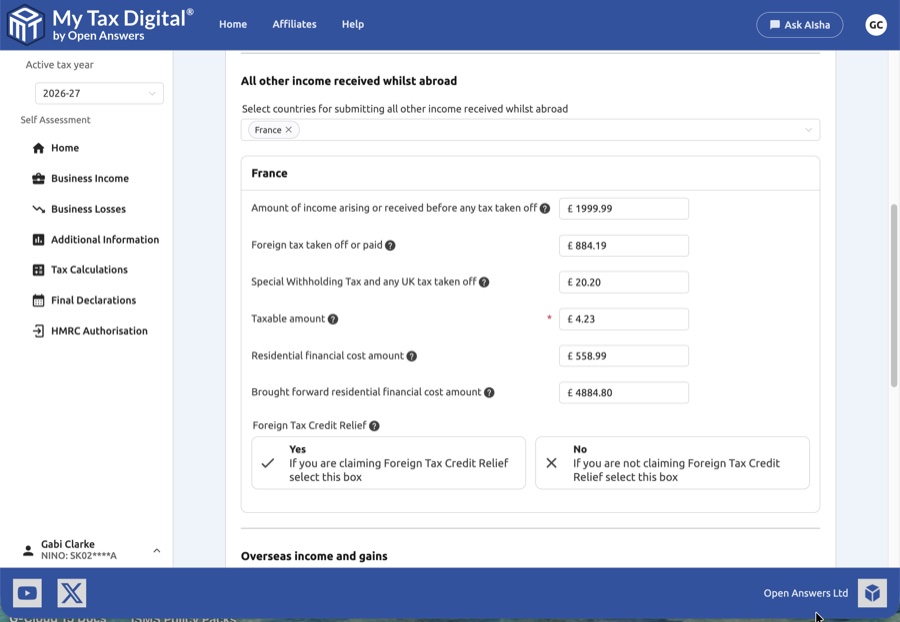Click help icon for Foreign tax taken off
Screen dimensions: 900x622
tap(390, 246)
